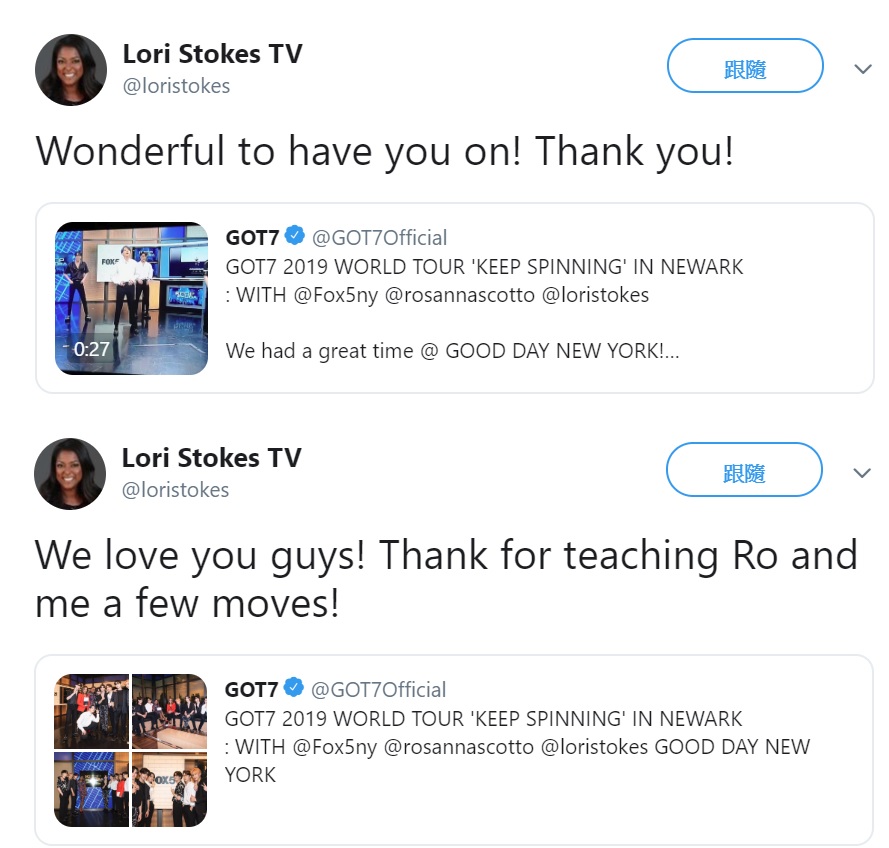Play the 0:27 GOT7 video thumbnail
889x848 pixels.
tap(132, 298)
